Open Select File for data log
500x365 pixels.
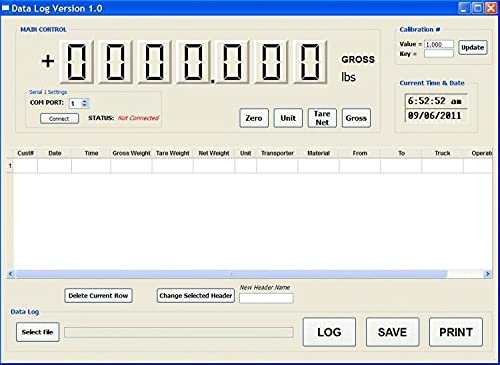click(x=38, y=332)
